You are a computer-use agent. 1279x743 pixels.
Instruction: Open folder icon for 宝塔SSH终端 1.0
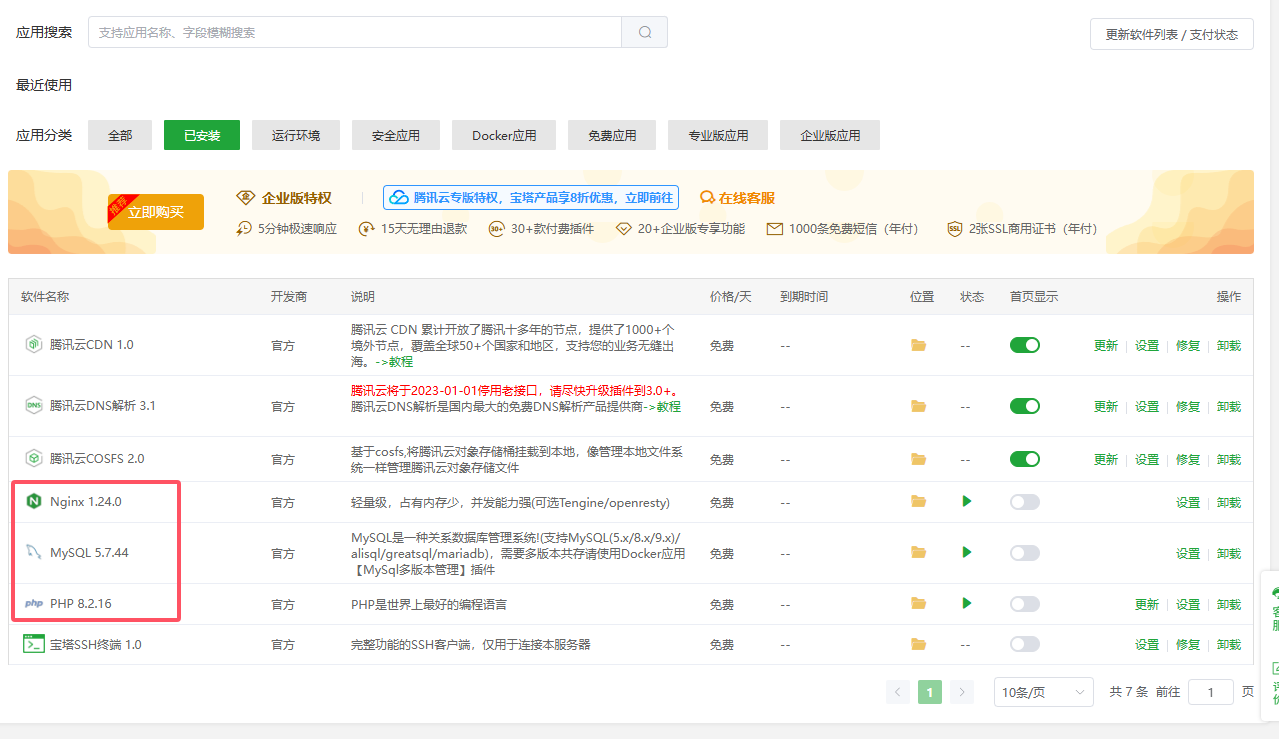pyautogui.click(x=918, y=644)
